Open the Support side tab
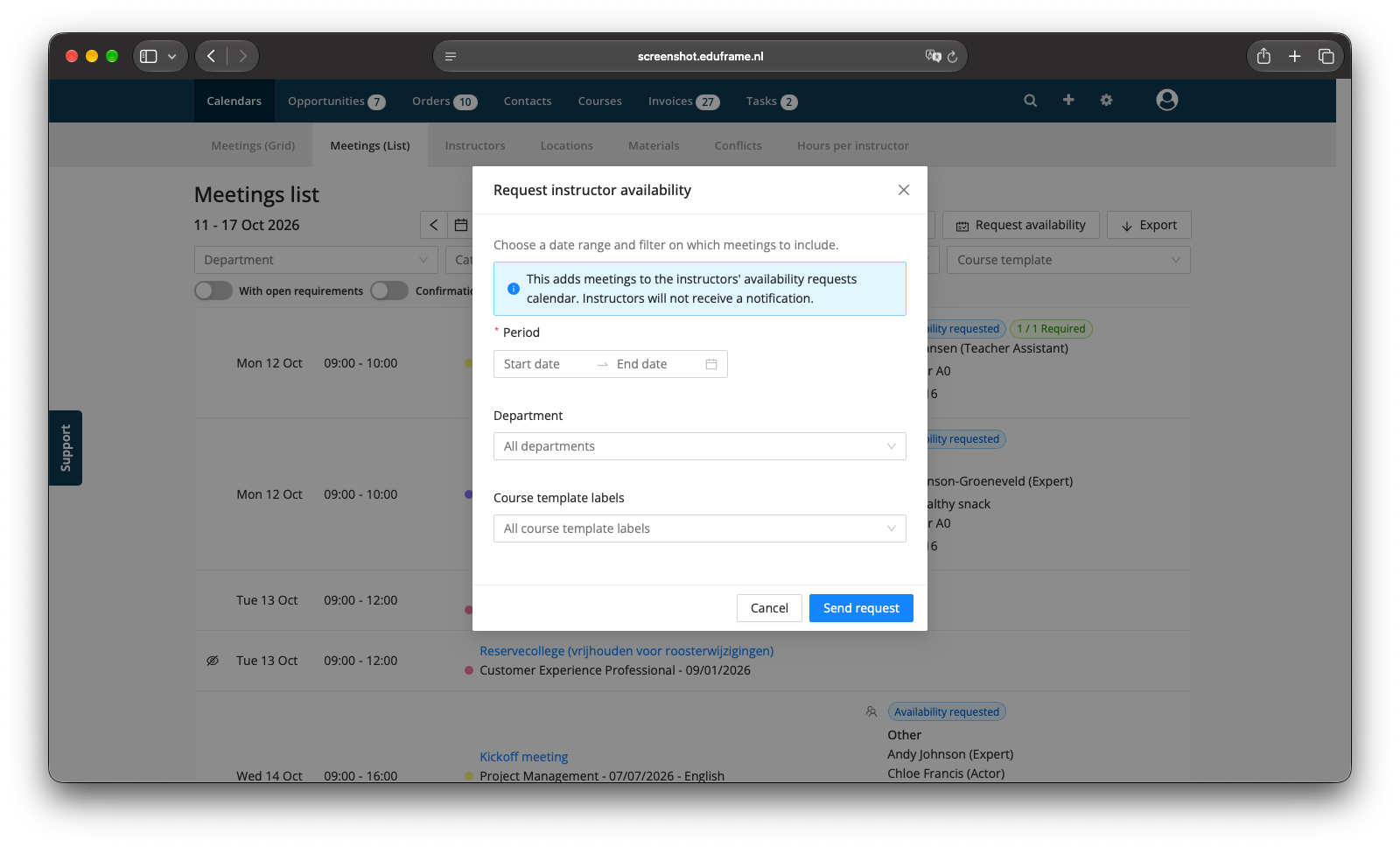Image resolution: width=1400 pixels, height=847 pixels. point(66,448)
